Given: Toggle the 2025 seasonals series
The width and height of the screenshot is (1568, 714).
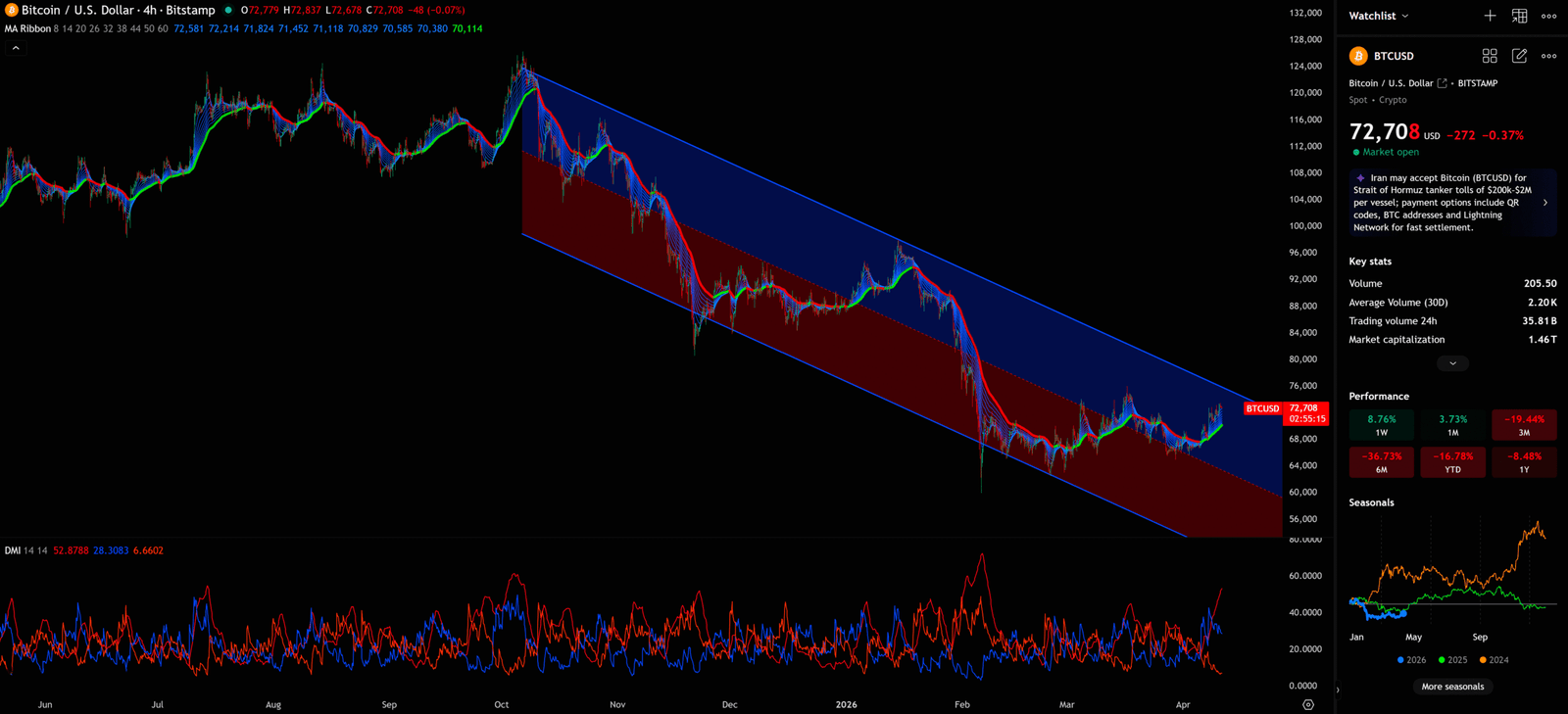Looking at the screenshot, I should pos(1452,660).
